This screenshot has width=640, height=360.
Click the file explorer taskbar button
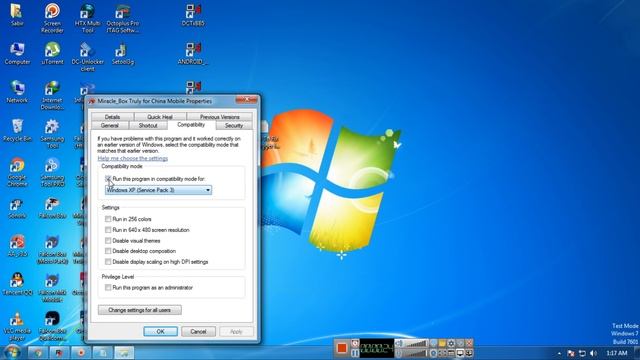click(124, 352)
